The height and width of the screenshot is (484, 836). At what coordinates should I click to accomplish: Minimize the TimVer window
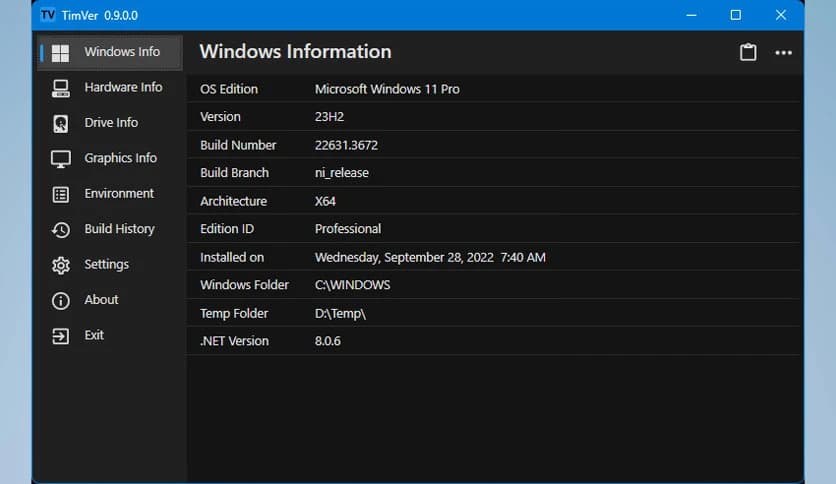692,15
